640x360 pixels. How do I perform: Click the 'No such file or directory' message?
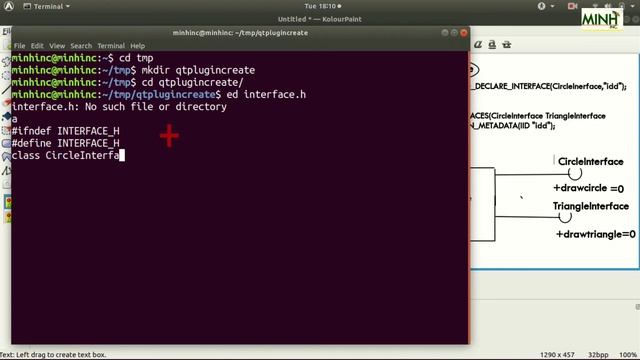click(156, 107)
